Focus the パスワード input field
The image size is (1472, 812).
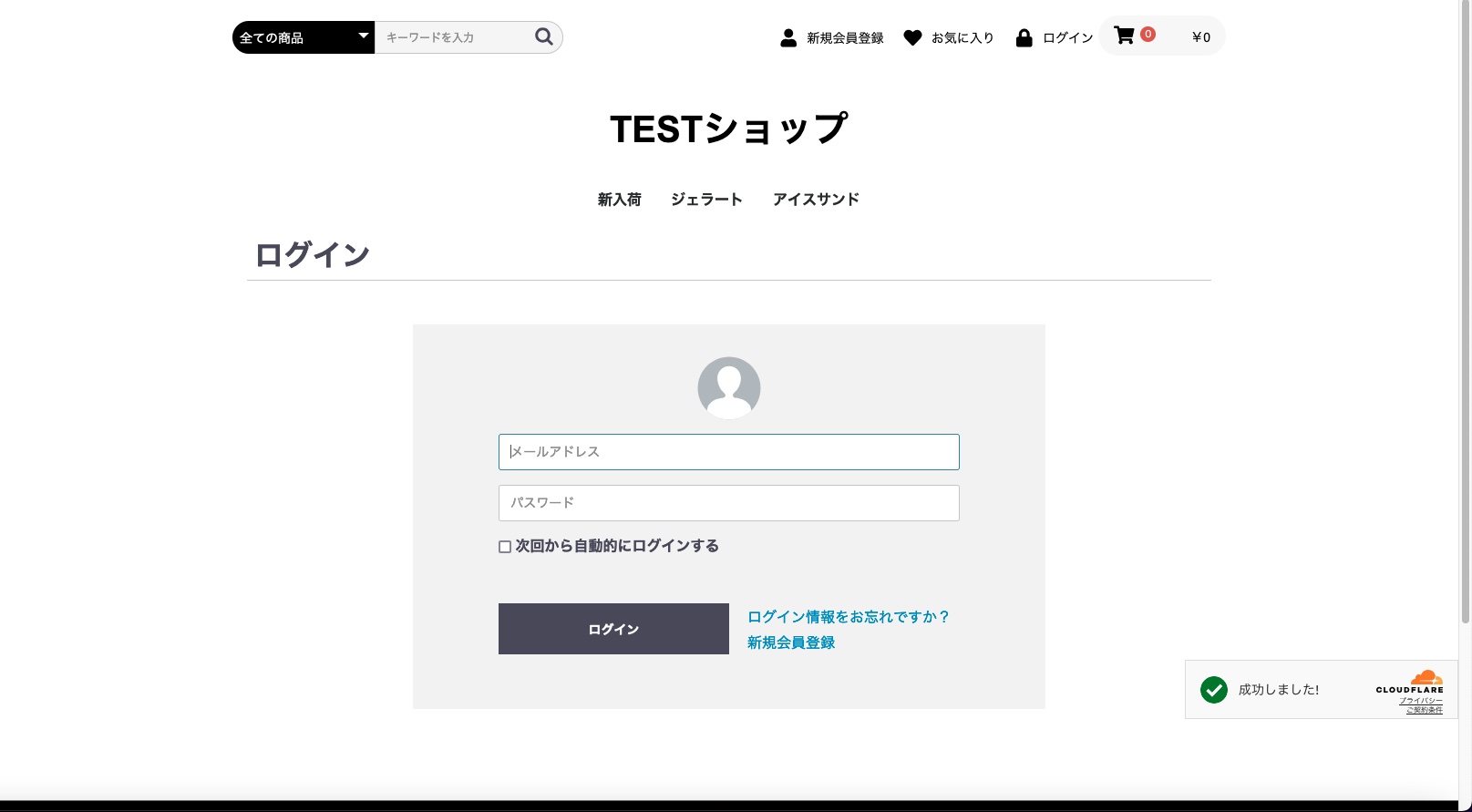click(728, 503)
